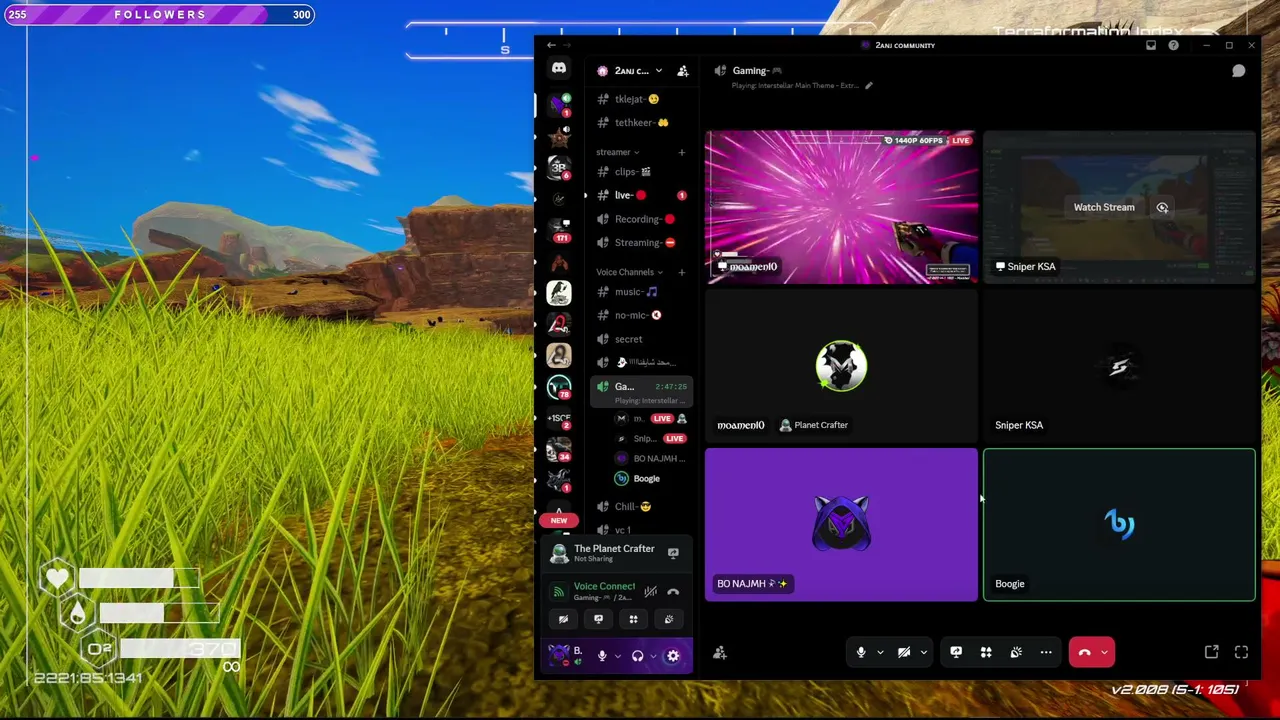Open the 3B server with 6 badge
The height and width of the screenshot is (720, 1280).
click(x=559, y=166)
